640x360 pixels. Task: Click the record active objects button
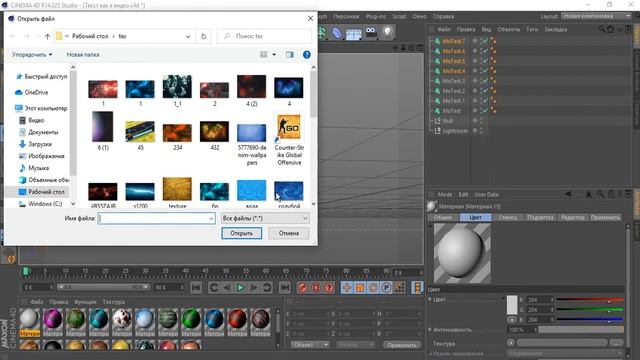[x=302, y=288]
